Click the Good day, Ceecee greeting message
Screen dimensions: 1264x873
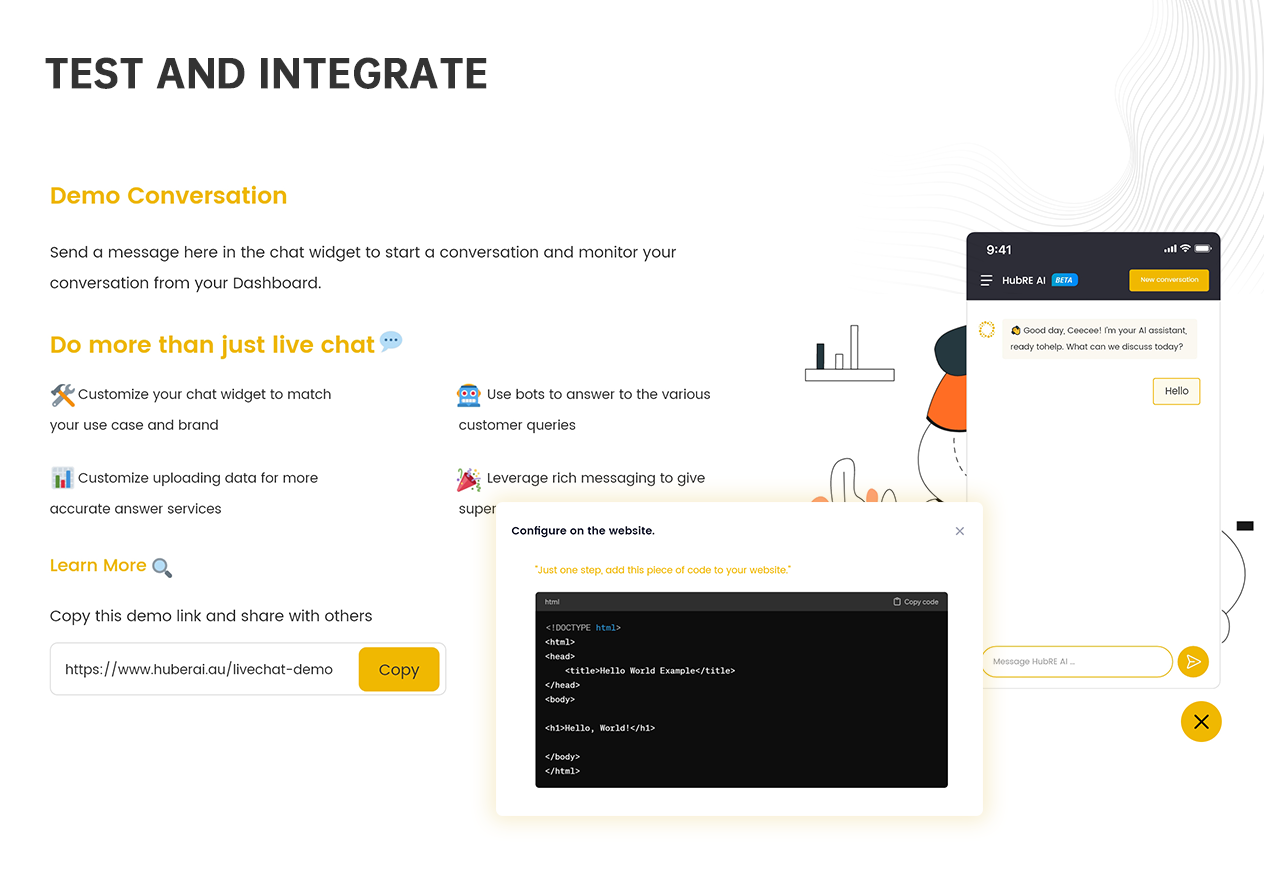(1099, 339)
